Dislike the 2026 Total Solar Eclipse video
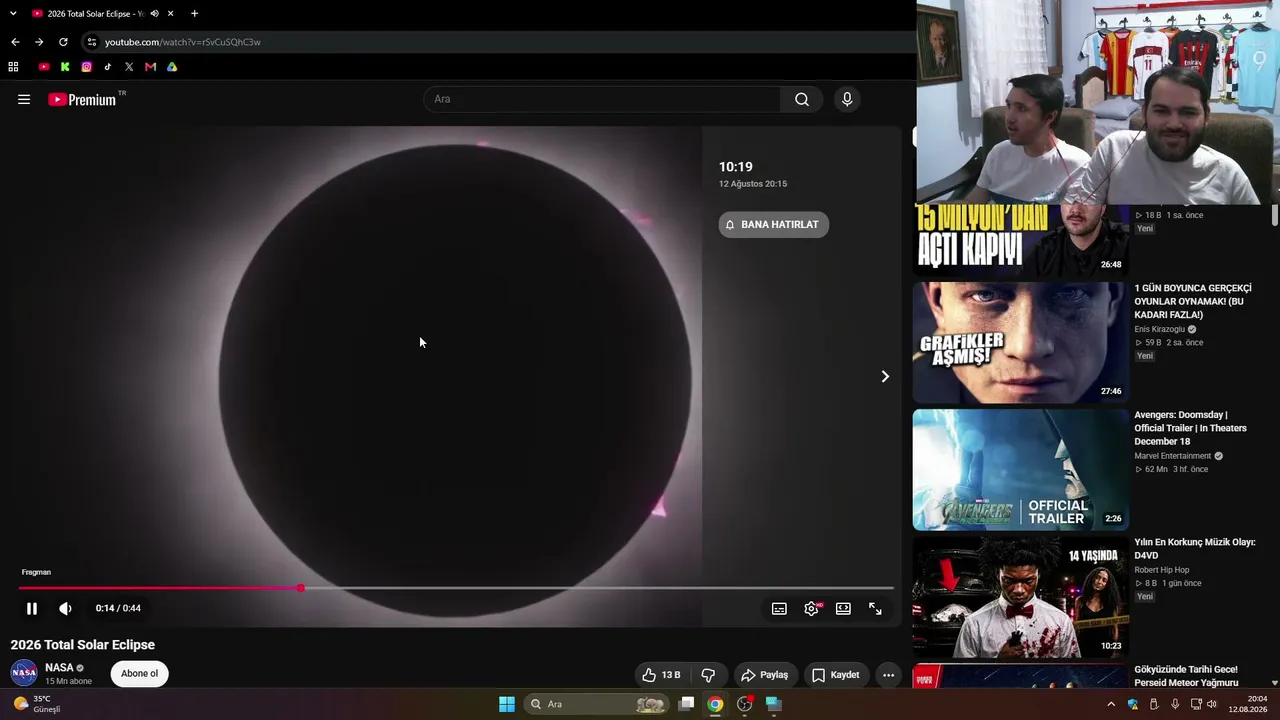1280x720 pixels. [x=708, y=675]
